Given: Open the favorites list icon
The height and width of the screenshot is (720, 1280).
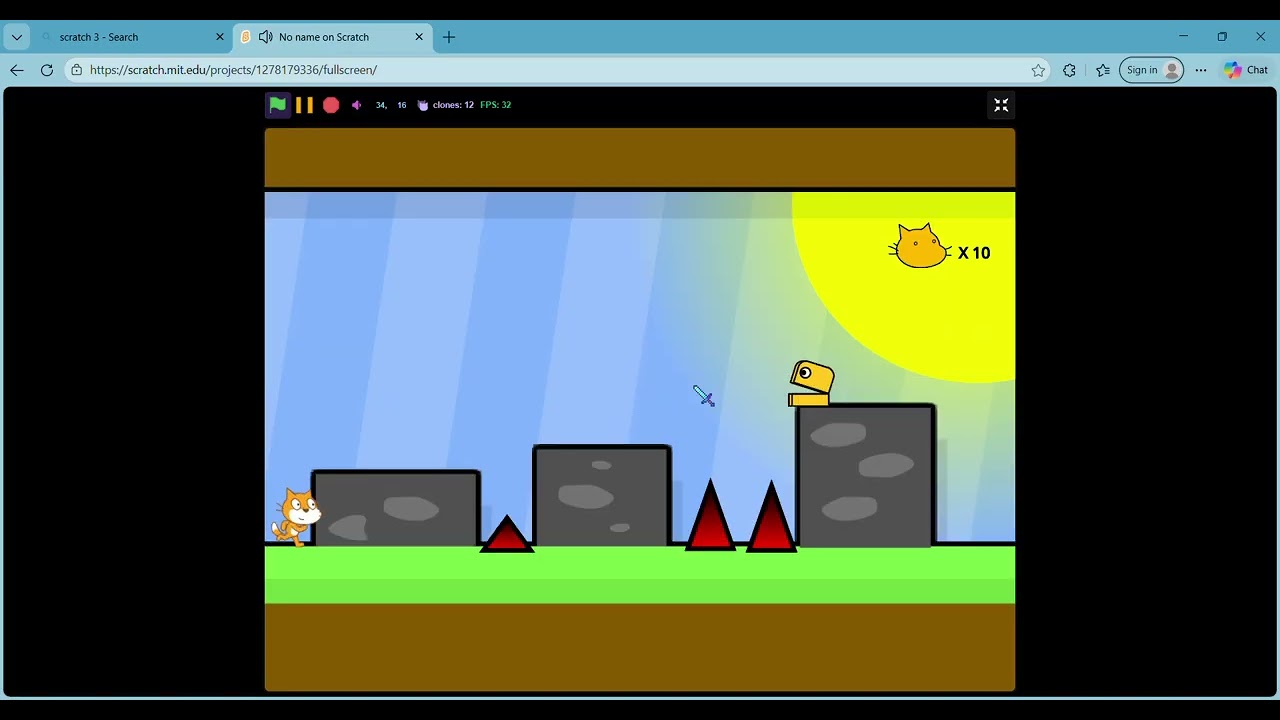Looking at the screenshot, I should click(x=1103, y=70).
